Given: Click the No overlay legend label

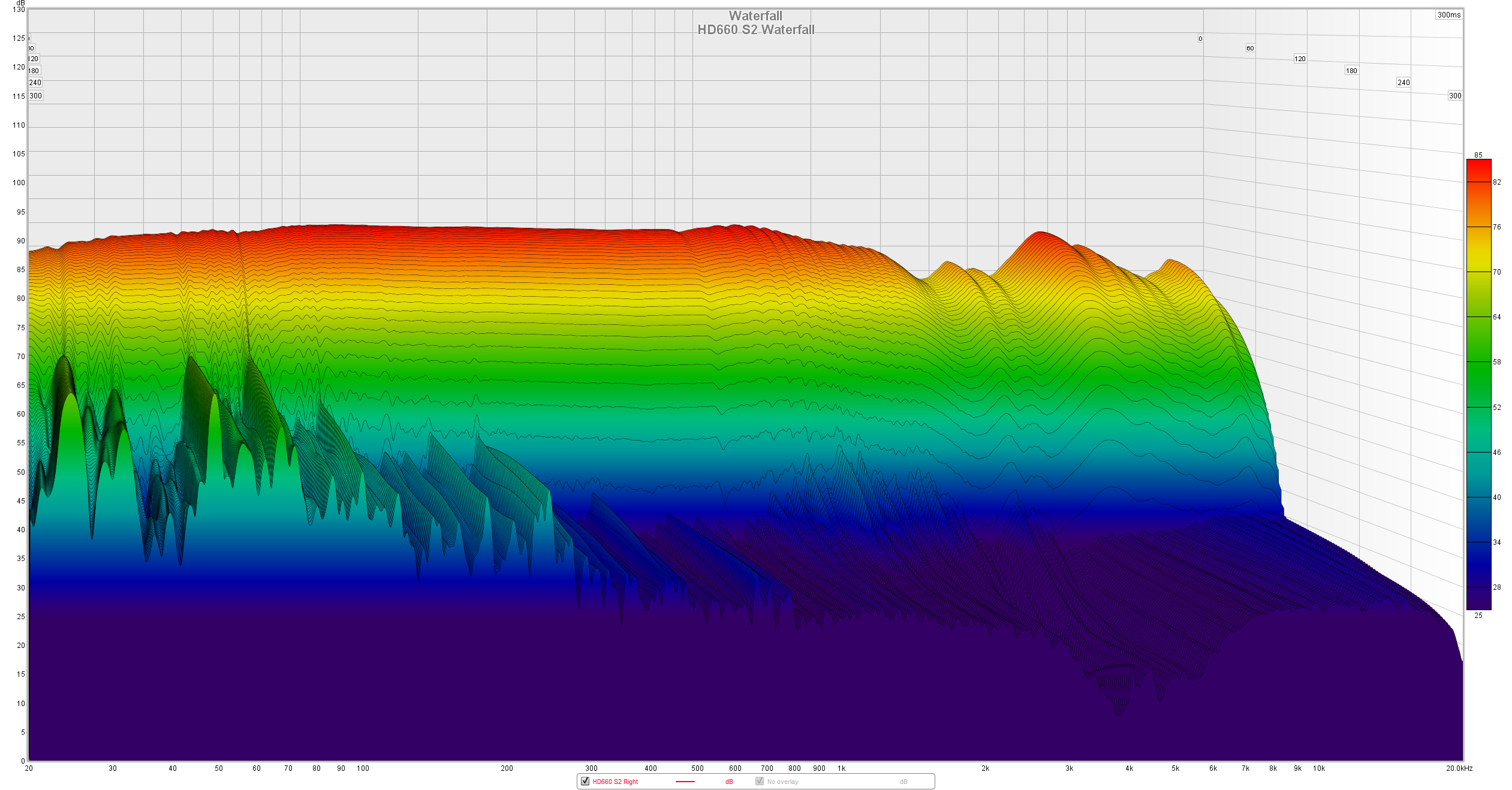Looking at the screenshot, I should [x=782, y=782].
